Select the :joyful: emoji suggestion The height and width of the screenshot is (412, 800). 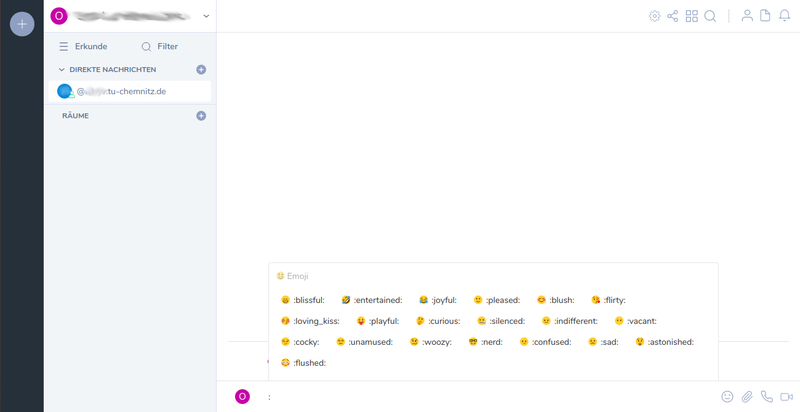pos(438,300)
